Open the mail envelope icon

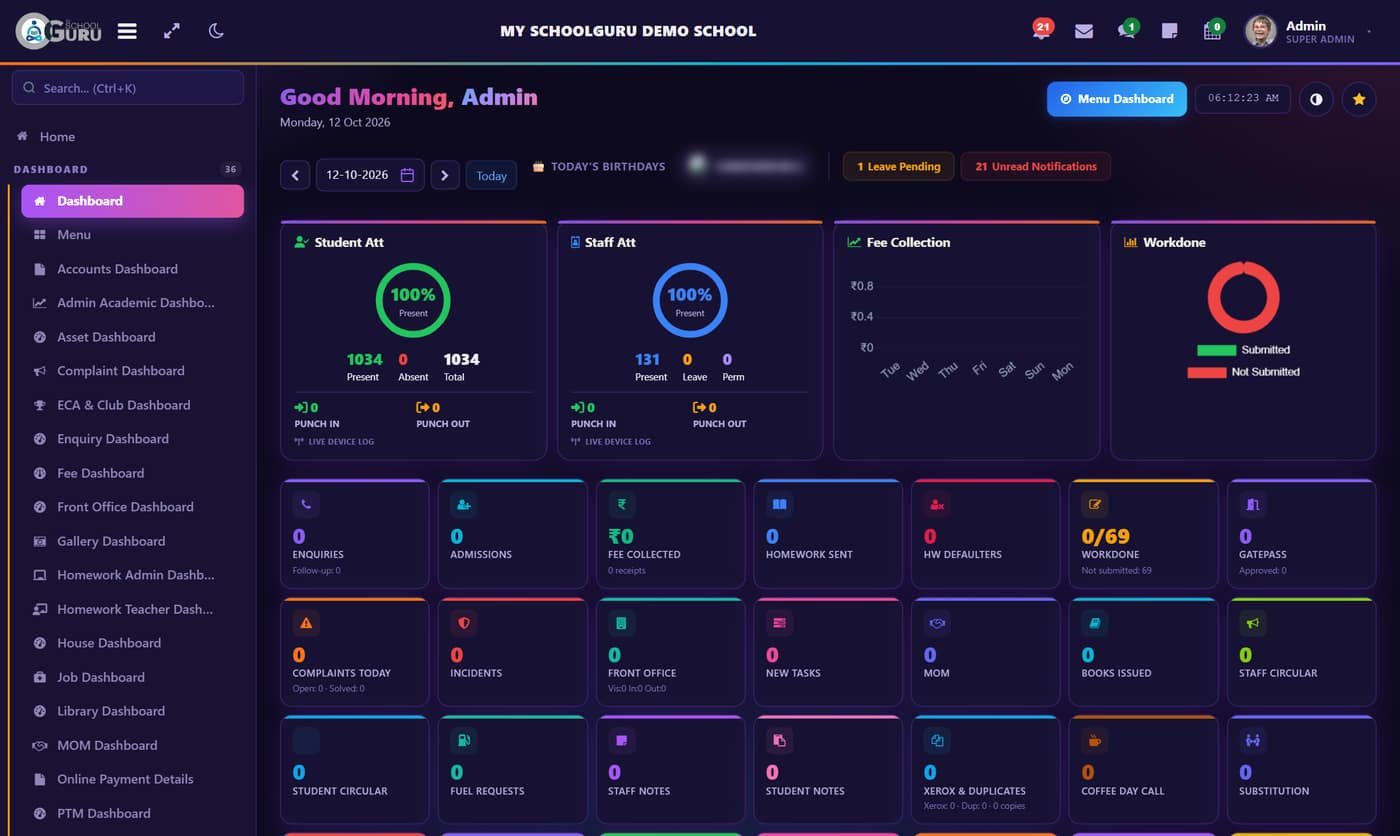point(1084,31)
